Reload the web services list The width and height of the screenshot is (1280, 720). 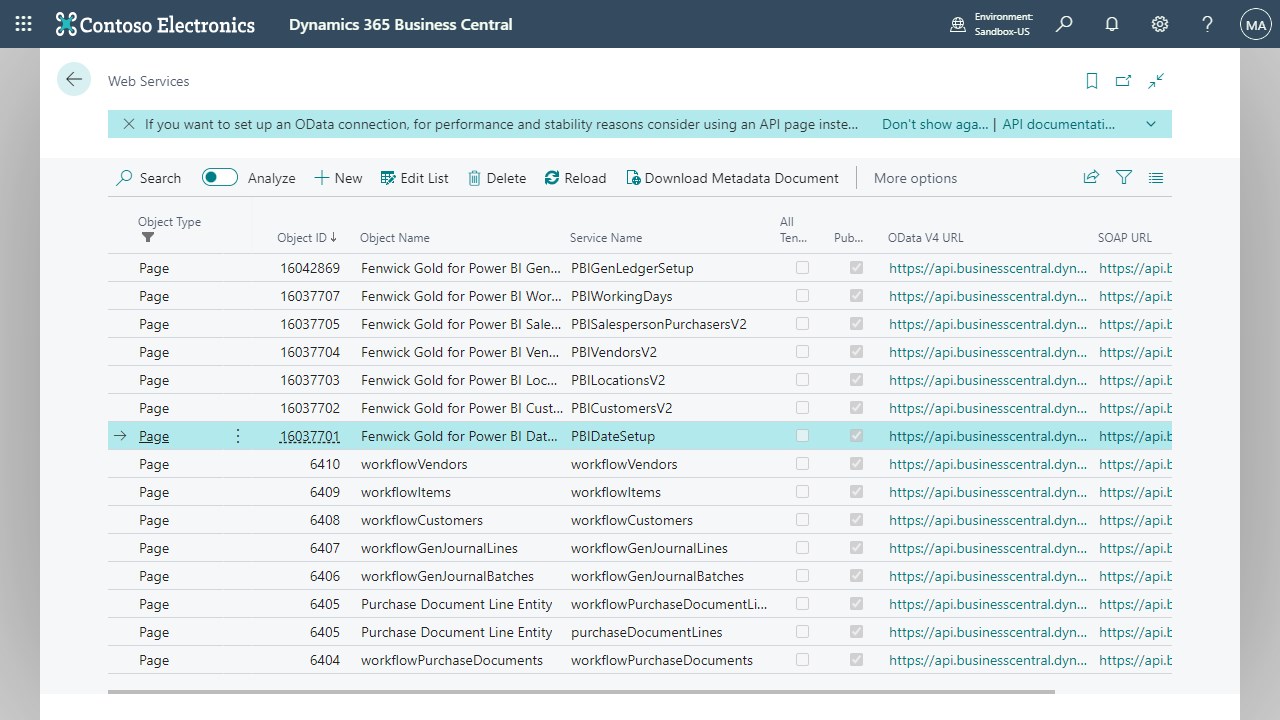pos(575,178)
